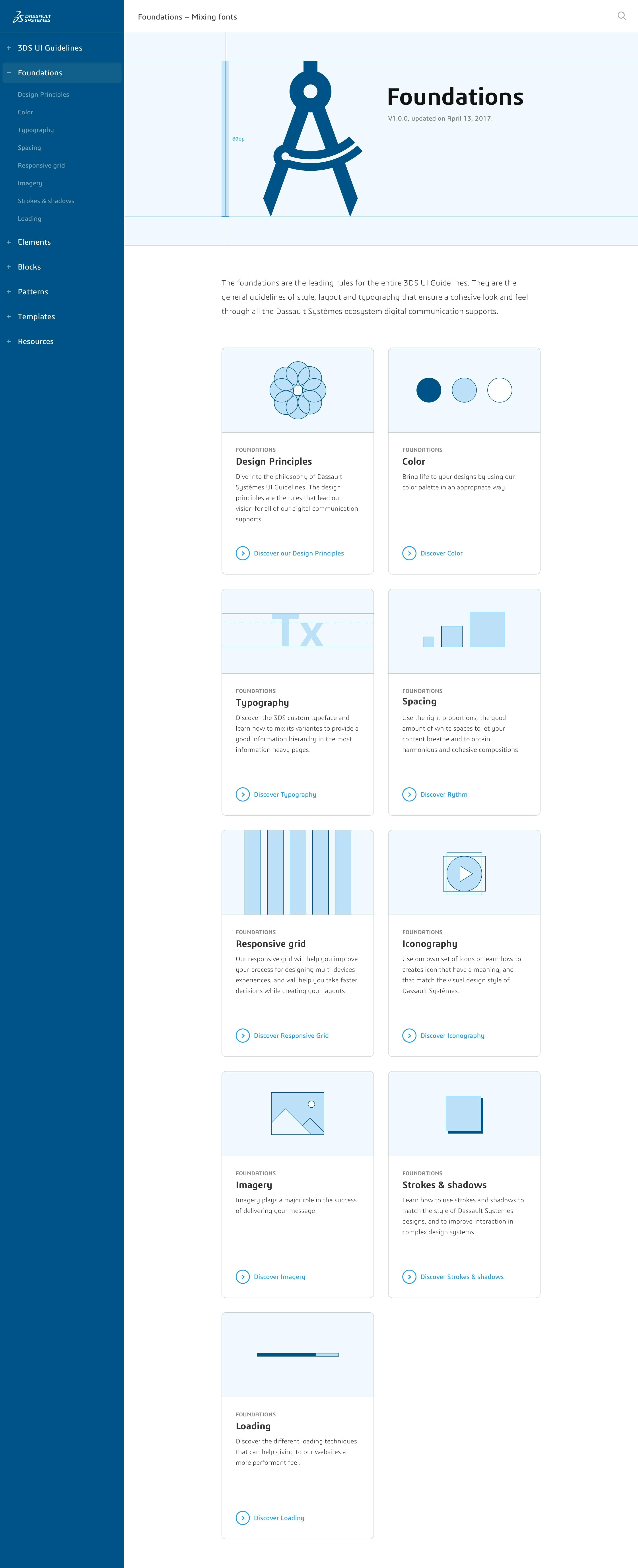The height and width of the screenshot is (1568, 638).
Task: Click the Spacing rectangles icon
Action: pos(463,630)
